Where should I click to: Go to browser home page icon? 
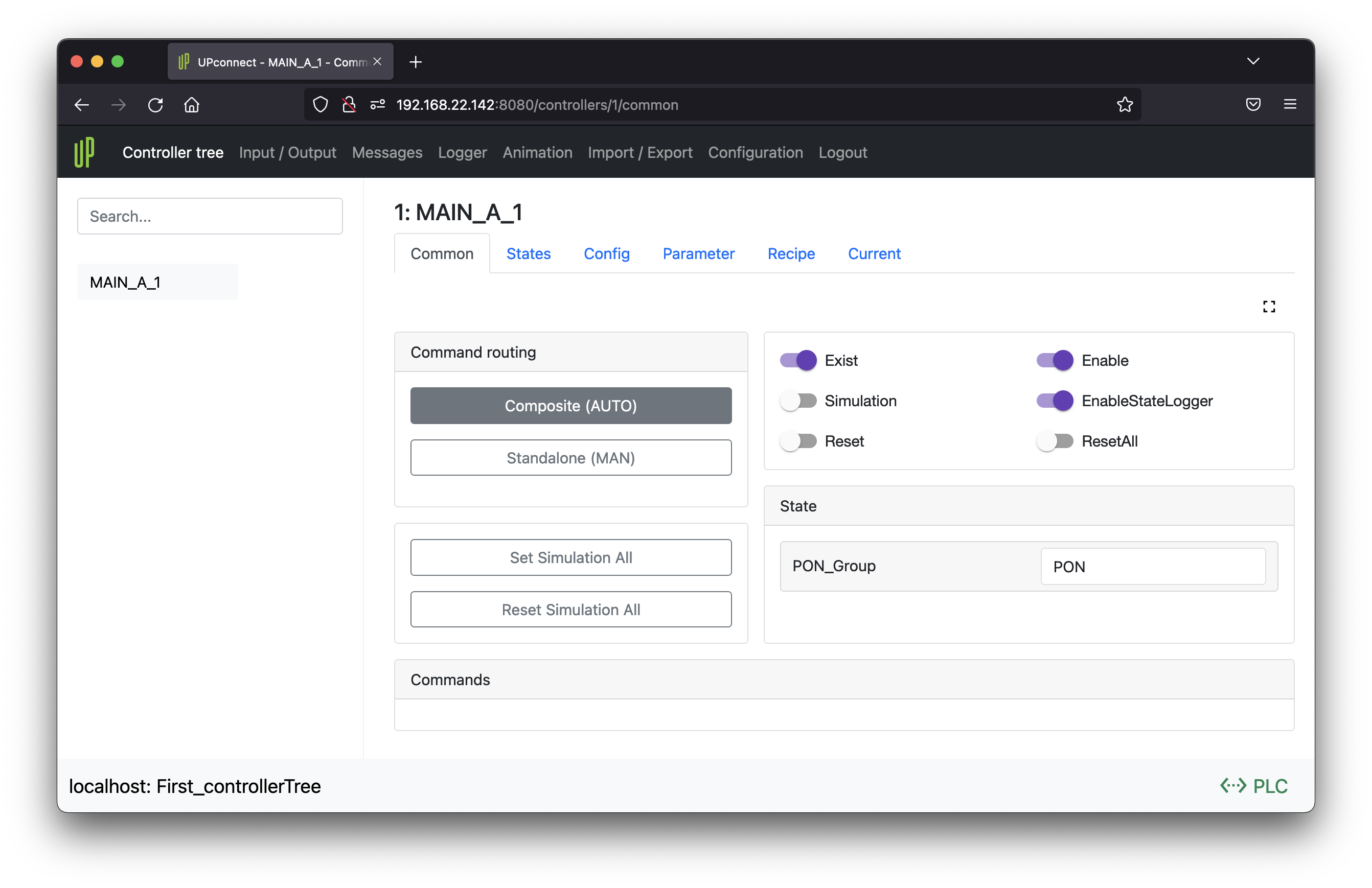coord(191,105)
